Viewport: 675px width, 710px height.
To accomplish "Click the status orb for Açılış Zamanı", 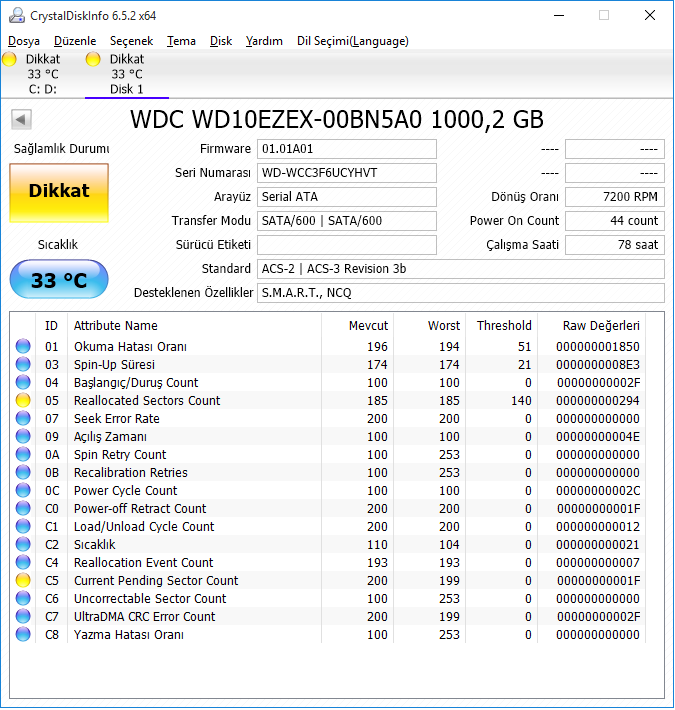I will pos(23,437).
